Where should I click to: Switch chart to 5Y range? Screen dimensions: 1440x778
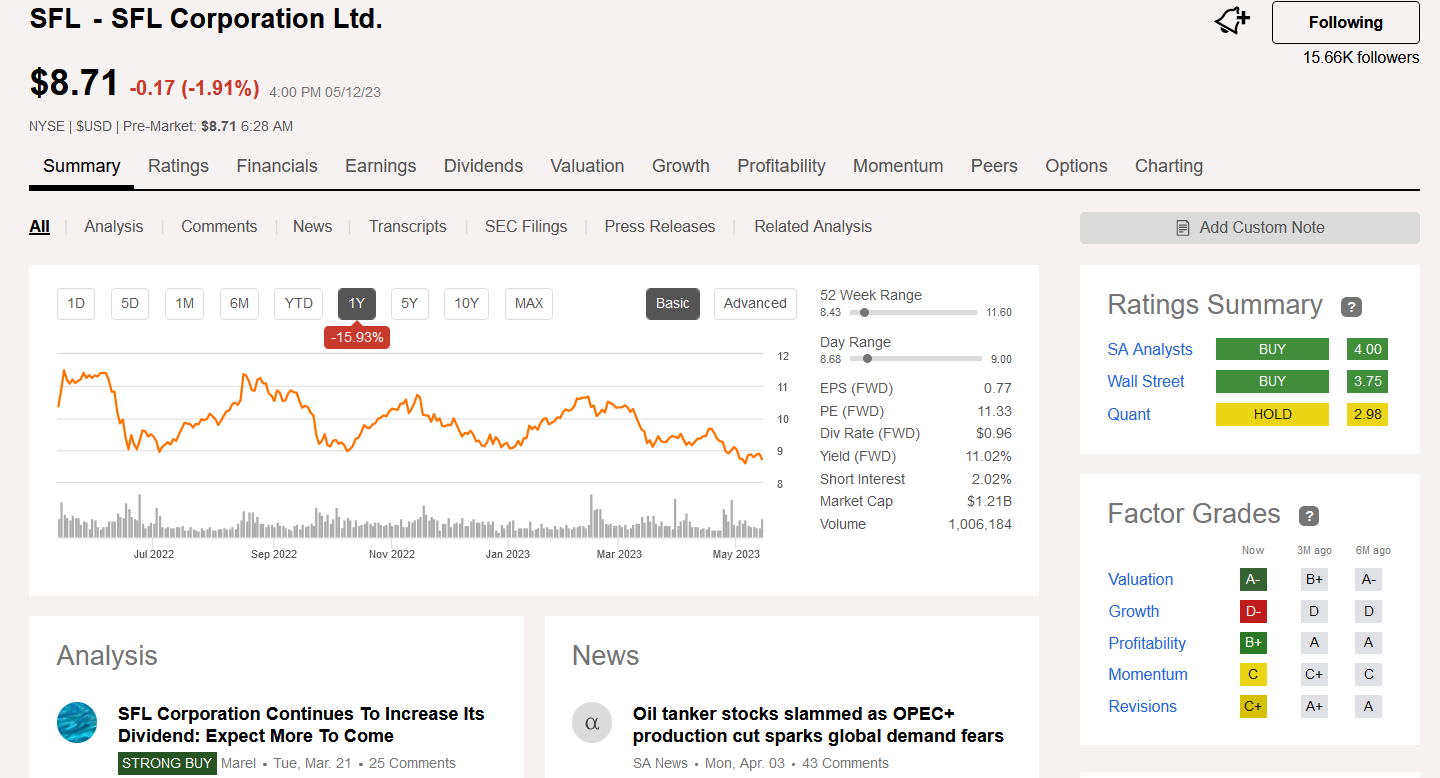tap(410, 304)
